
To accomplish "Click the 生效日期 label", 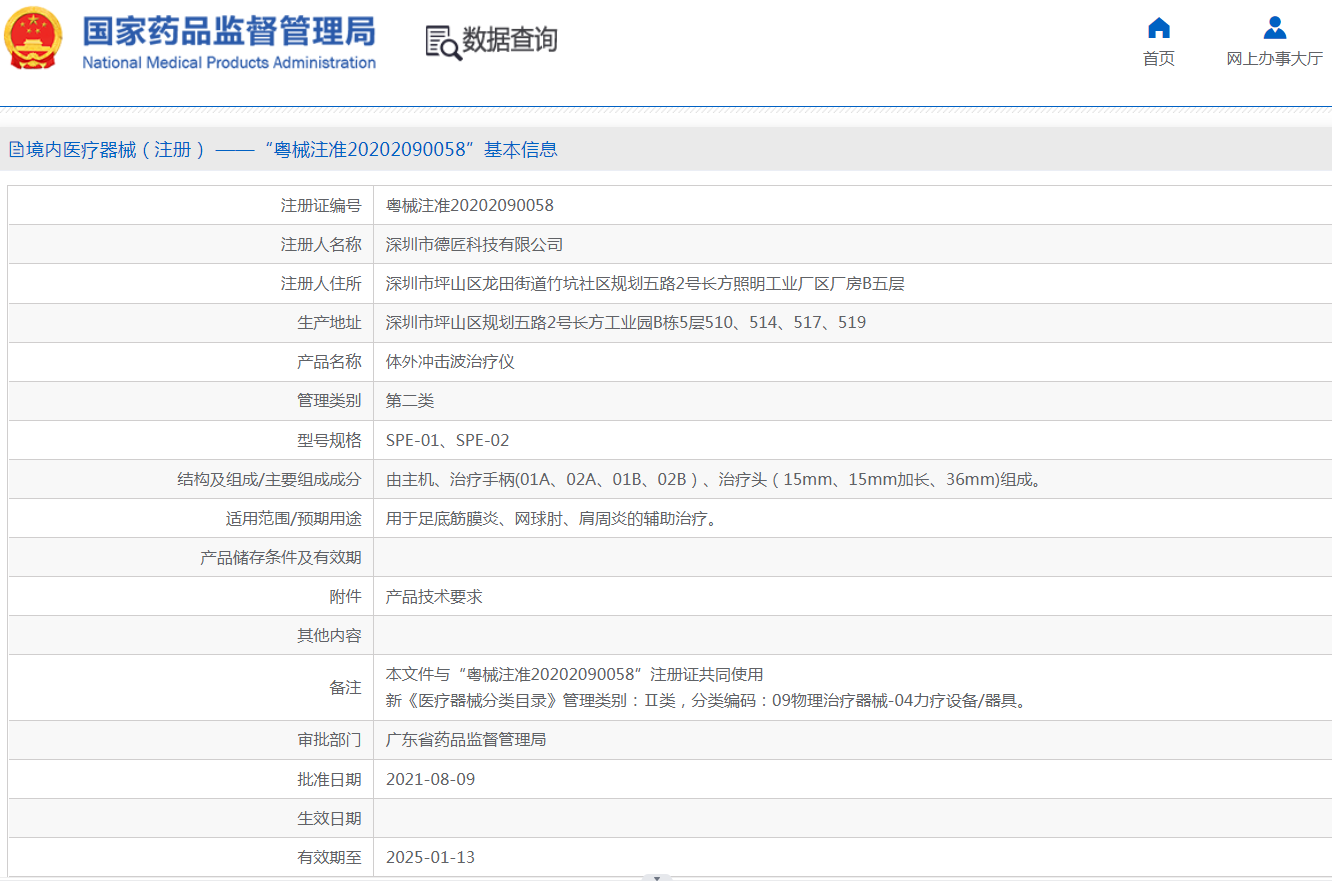I will (329, 819).
